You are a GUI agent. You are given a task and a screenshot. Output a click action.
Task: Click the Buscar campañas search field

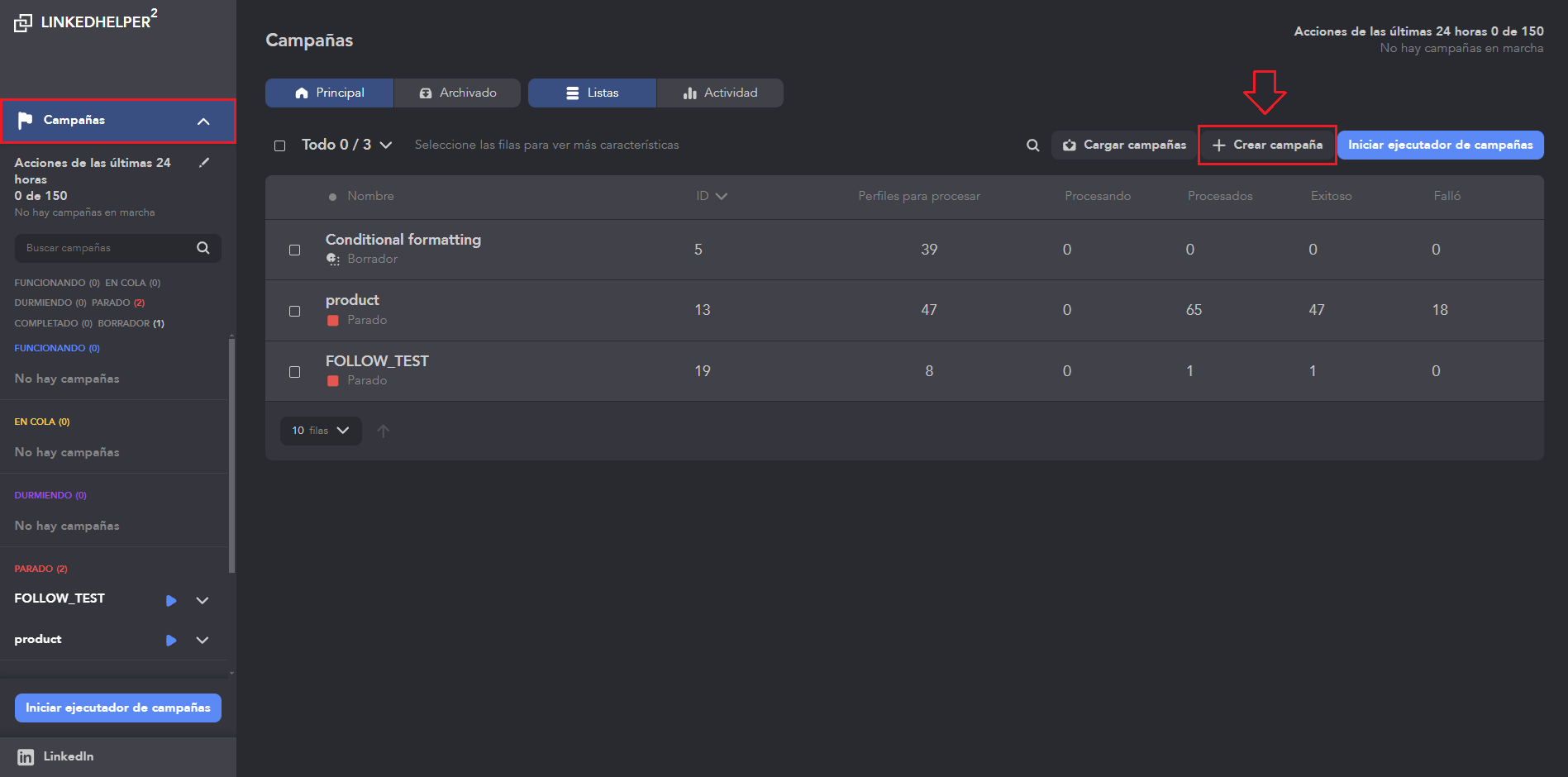coord(107,248)
